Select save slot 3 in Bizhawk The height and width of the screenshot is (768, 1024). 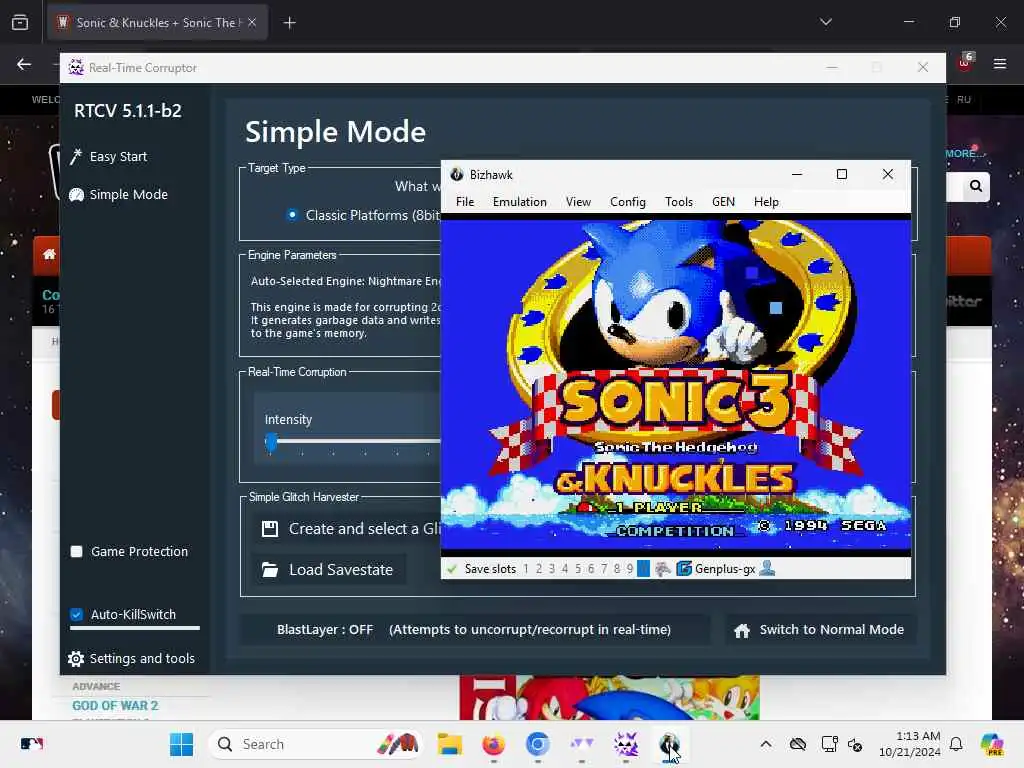[x=552, y=569]
